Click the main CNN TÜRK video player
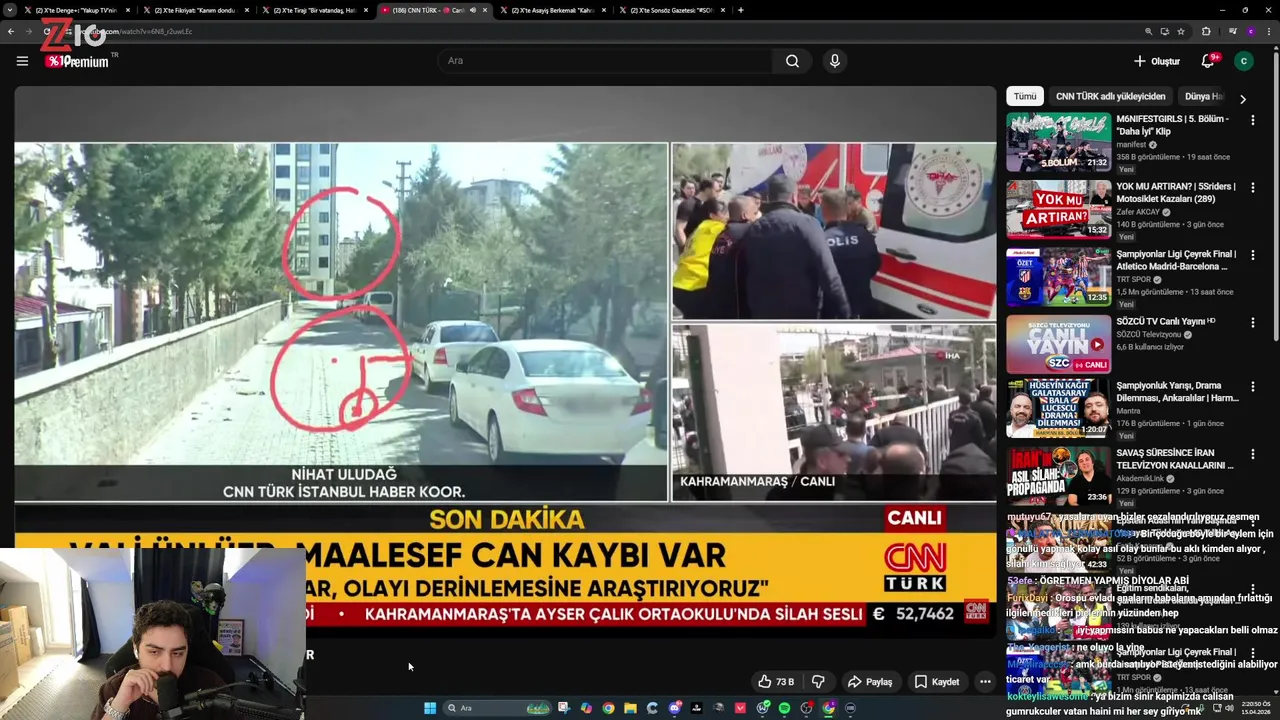 coord(505,362)
